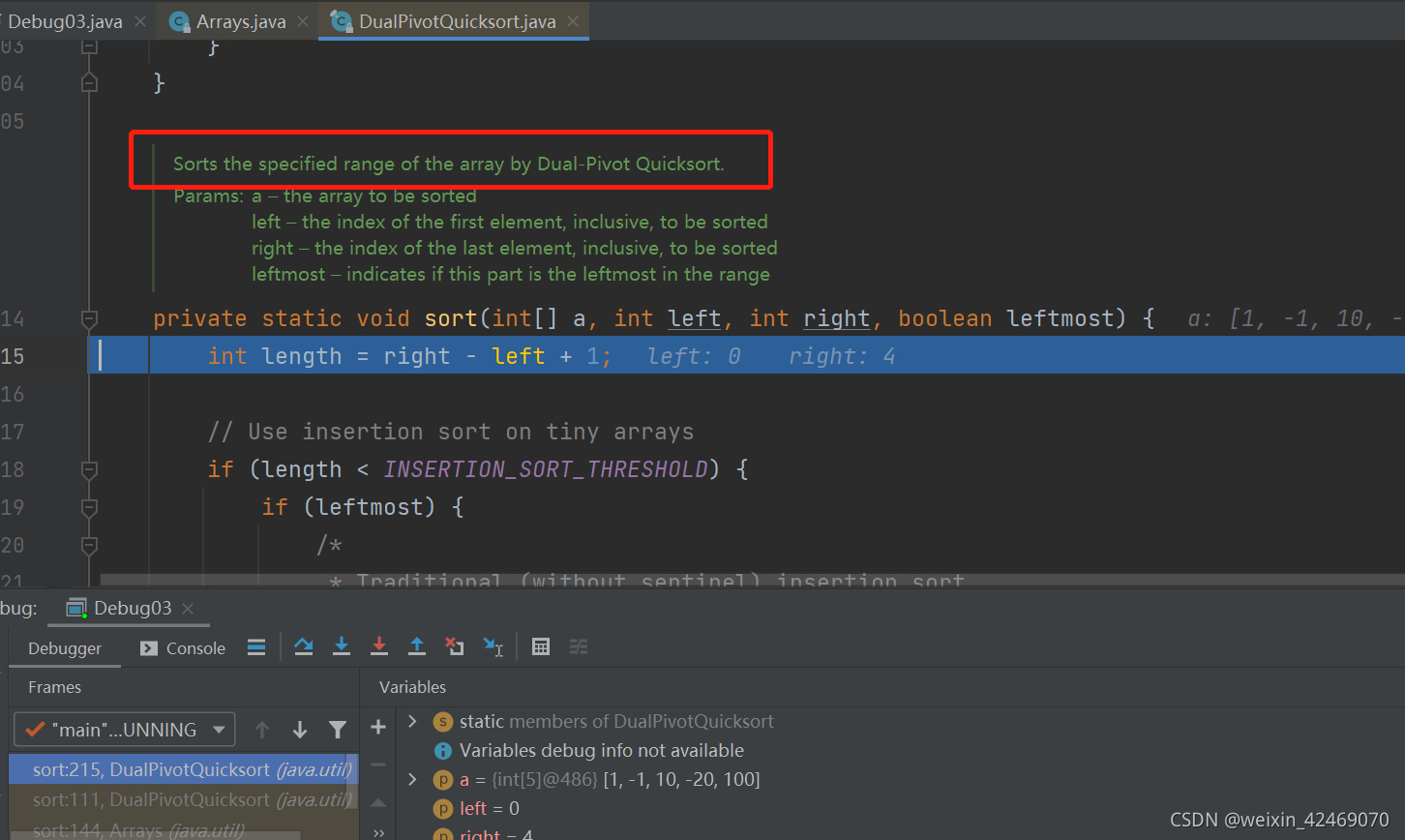Switch to Arrays.java editor tab
The height and width of the screenshot is (840, 1405).
click(241, 21)
